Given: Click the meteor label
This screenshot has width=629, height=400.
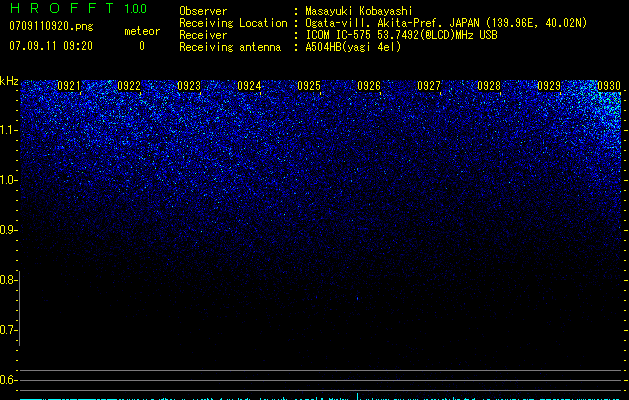Looking at the screenshot, I should point(142,31).
